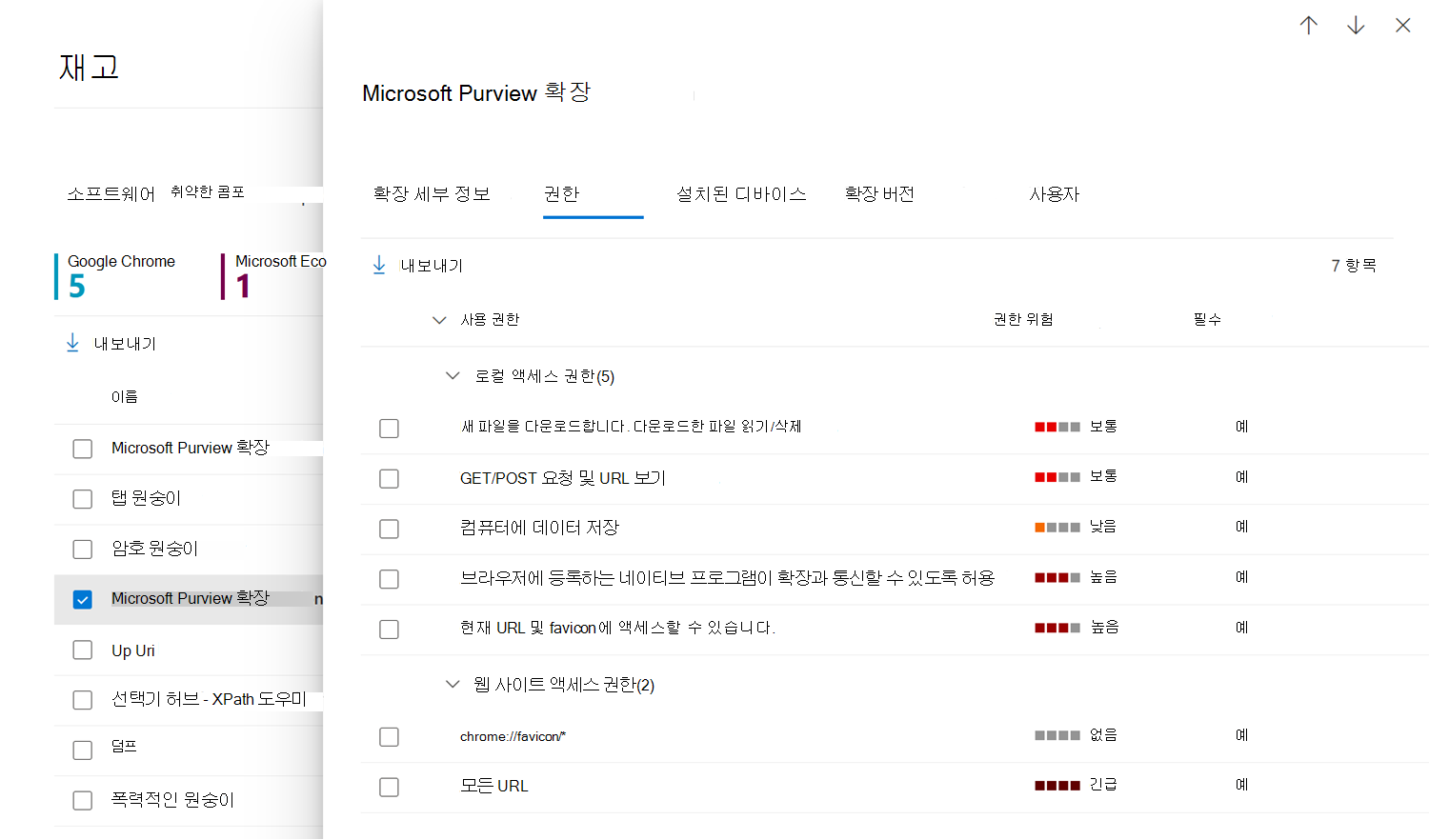Click the chrome://favicon/* permission text

(x=513, y=736)
